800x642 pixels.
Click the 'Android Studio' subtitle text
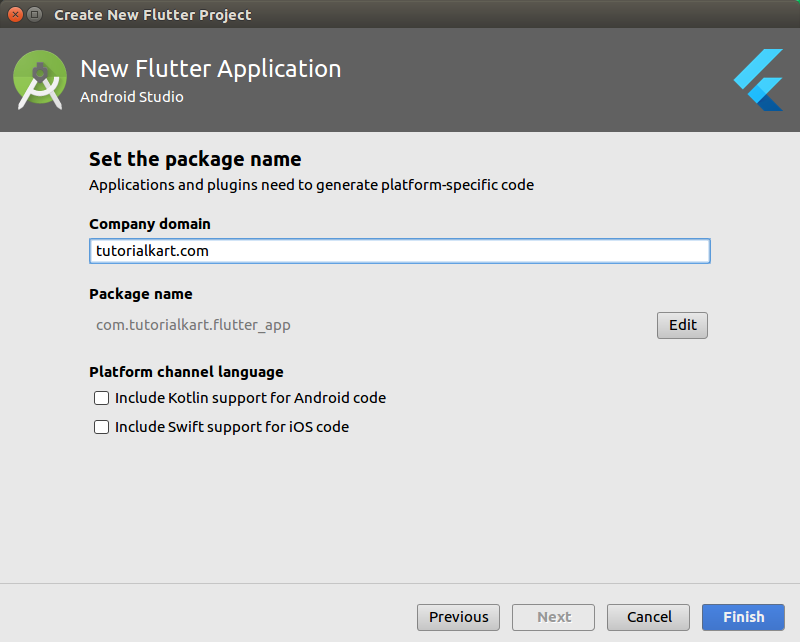coord(132,97)
